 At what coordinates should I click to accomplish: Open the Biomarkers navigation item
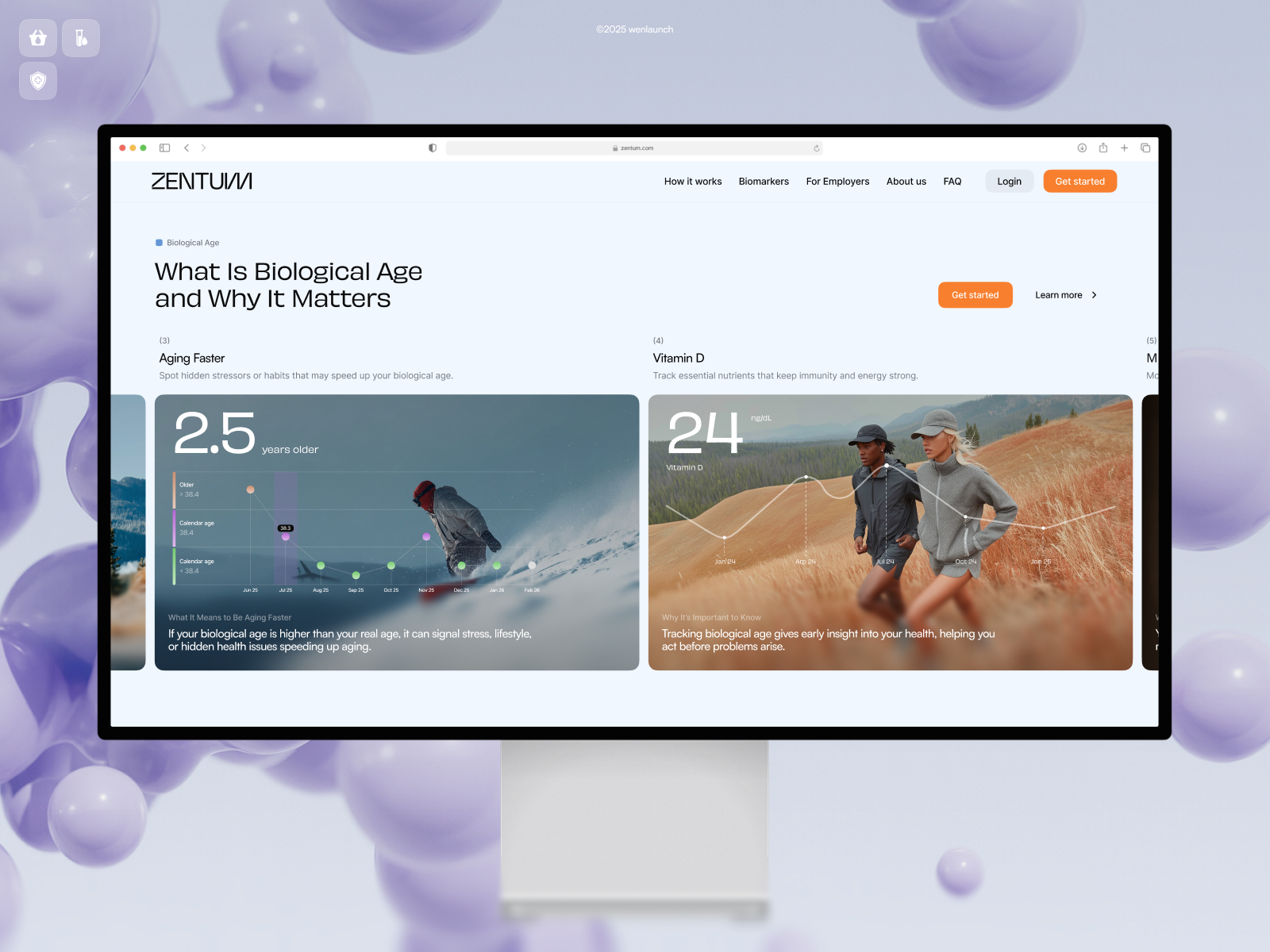764,182
